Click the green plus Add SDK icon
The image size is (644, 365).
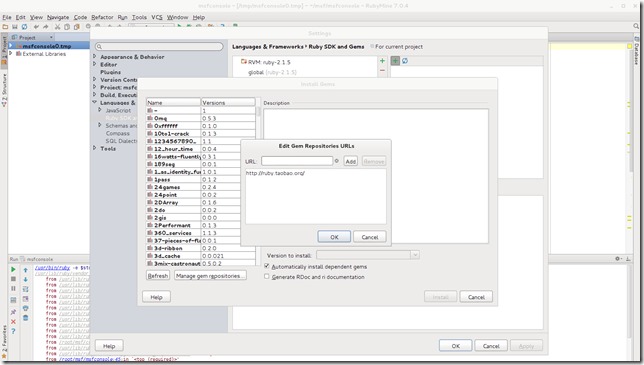tap(382, 61)
